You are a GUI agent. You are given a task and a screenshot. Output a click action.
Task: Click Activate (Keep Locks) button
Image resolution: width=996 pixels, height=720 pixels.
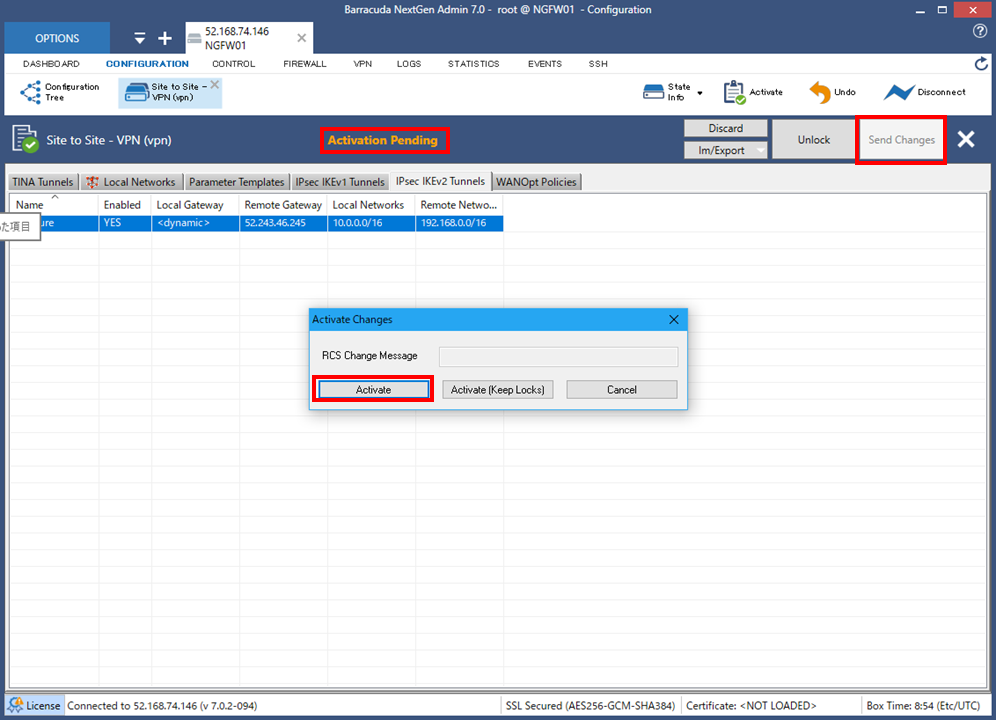point(497,390)
